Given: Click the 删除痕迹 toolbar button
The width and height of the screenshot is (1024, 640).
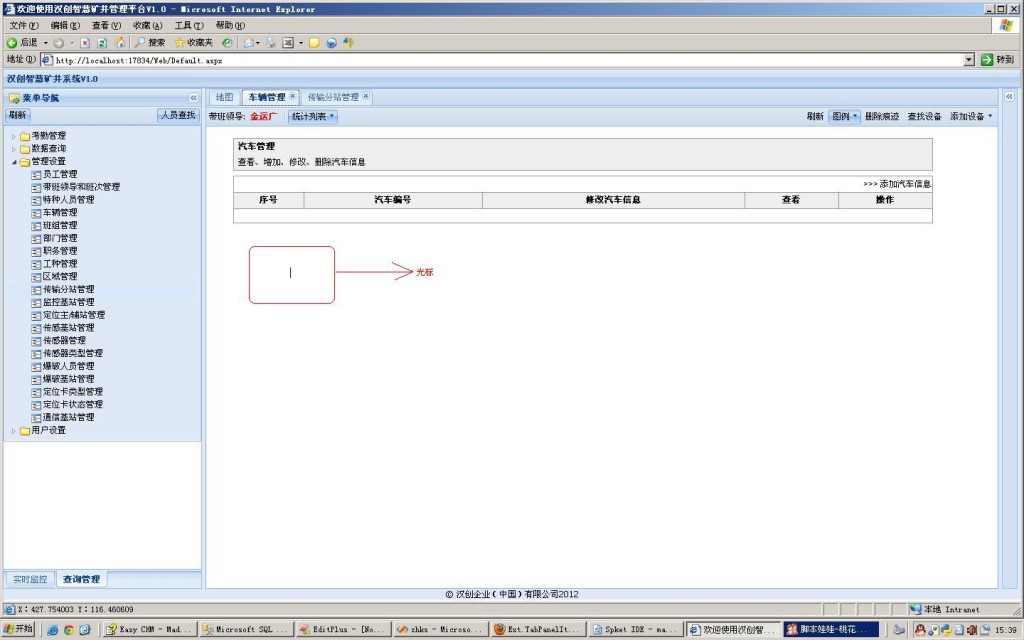Looking at the screenshot, I should tap(882, 116).
